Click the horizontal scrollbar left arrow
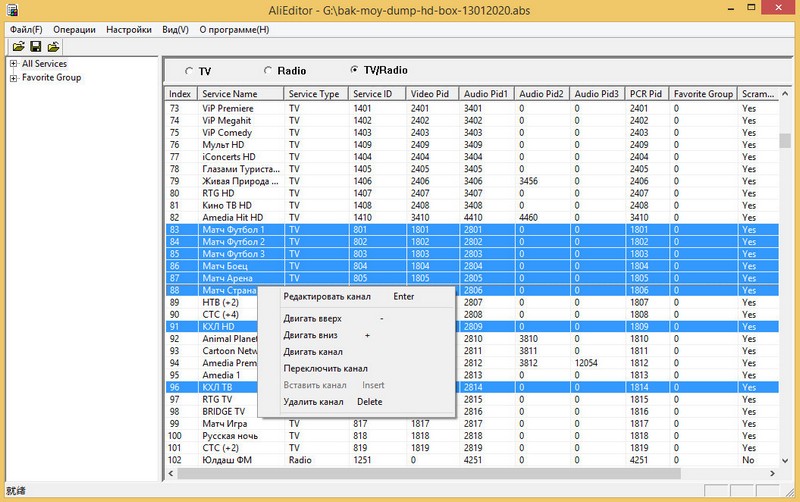The image size is (800, 502). (171, 473)
